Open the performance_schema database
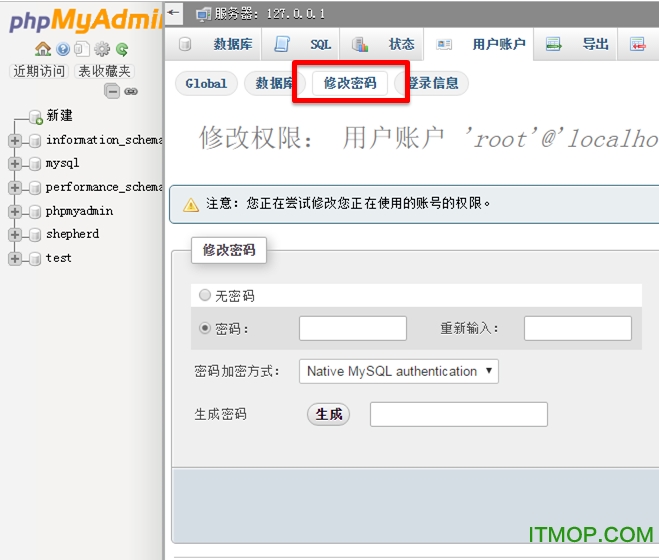659x560 pixels. 104,187
